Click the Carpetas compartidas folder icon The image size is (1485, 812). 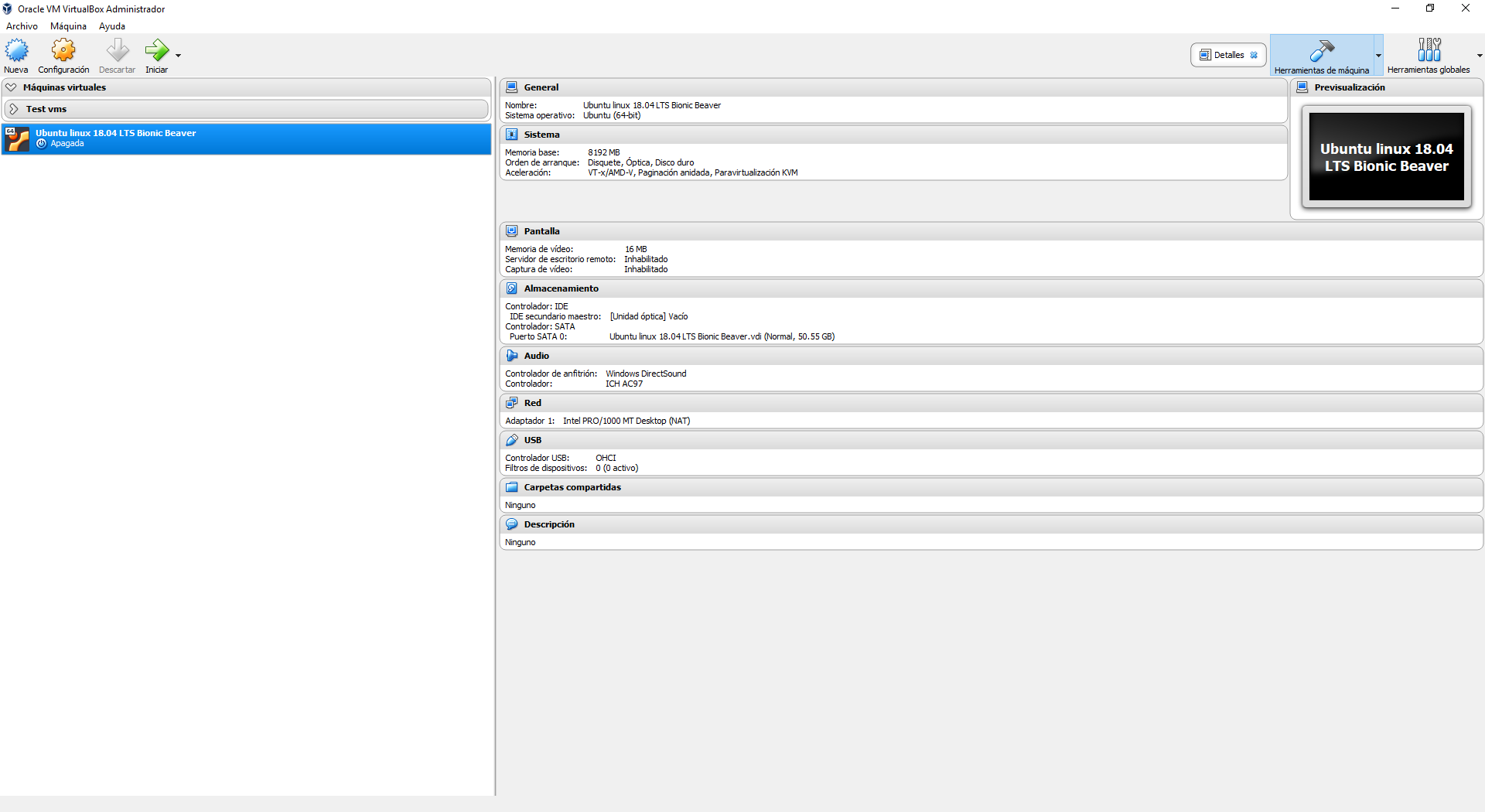pos(511,487)
